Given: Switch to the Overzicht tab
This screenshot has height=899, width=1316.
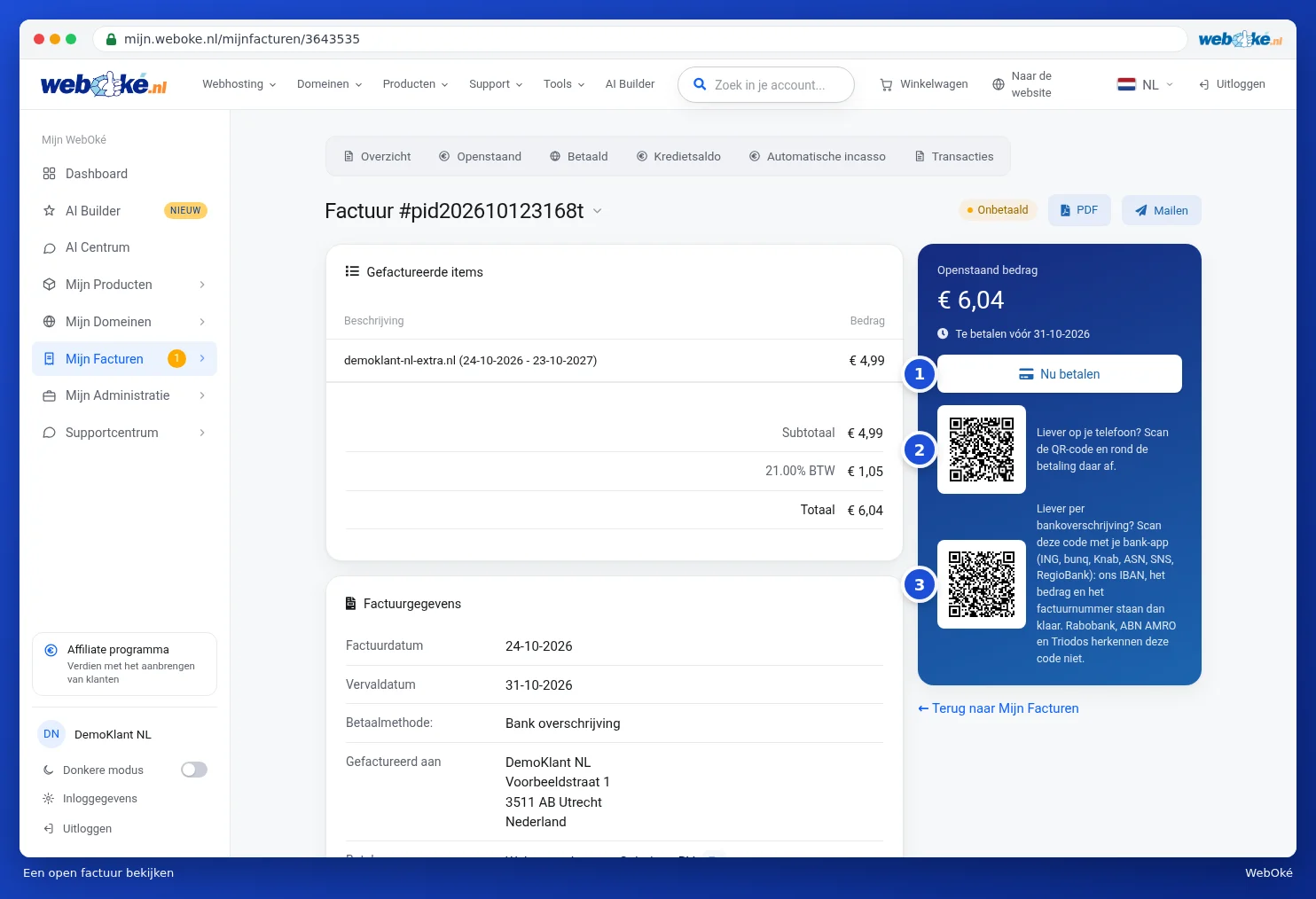Looking at the screenshot, I should pyautogui.click(x=377, y=157).
